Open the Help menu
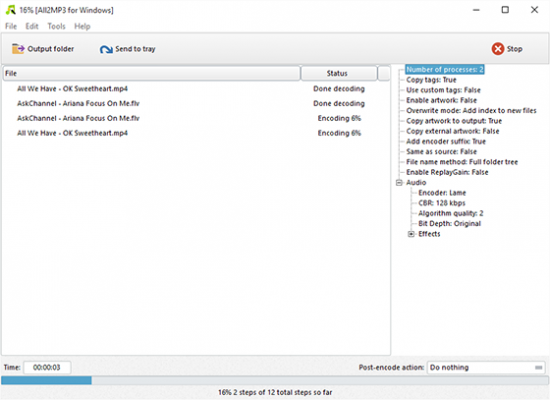 pyautogui.click(x=82, y=26)
